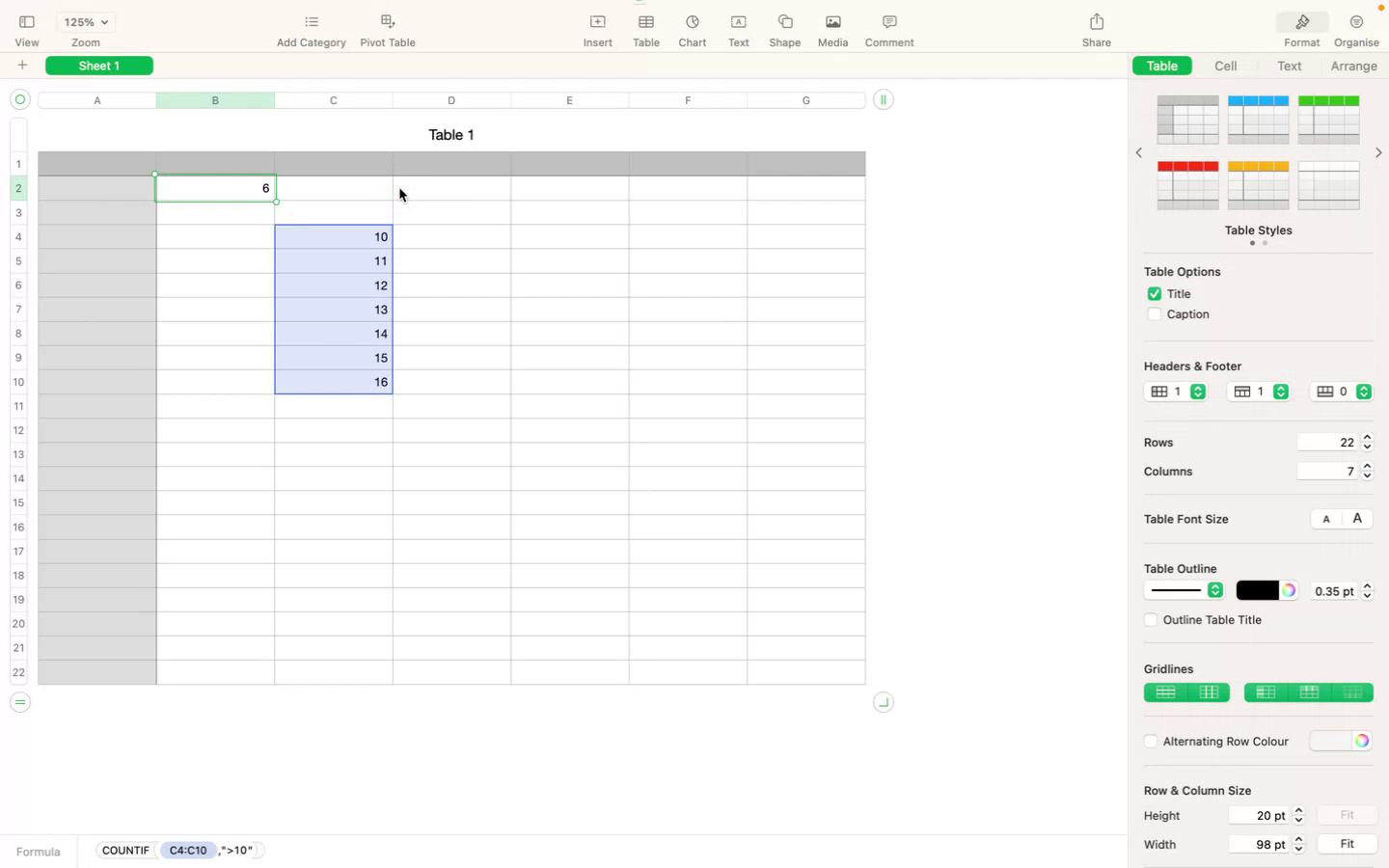Click the Share toolbar icon
1389x868 pixels.
click(1097, 21)
